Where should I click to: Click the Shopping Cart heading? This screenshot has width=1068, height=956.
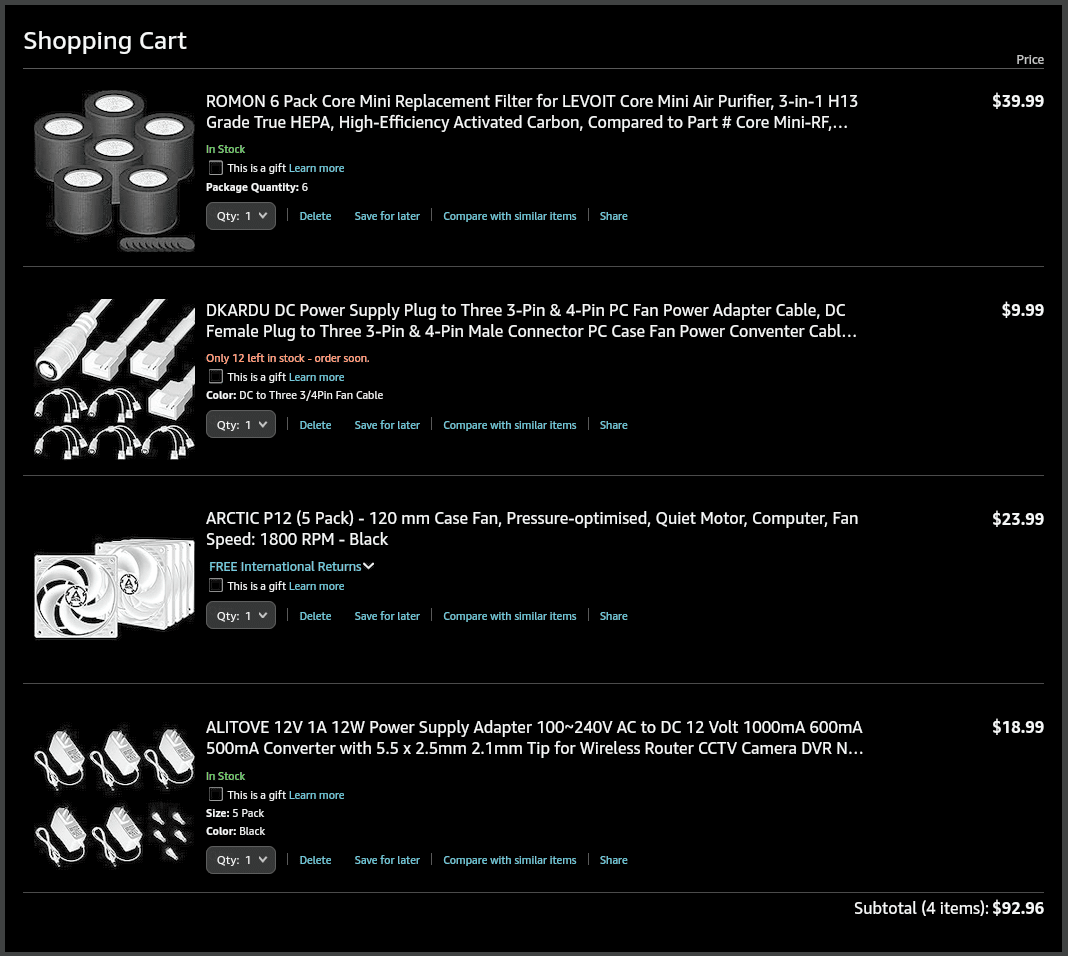pos(105,41)
